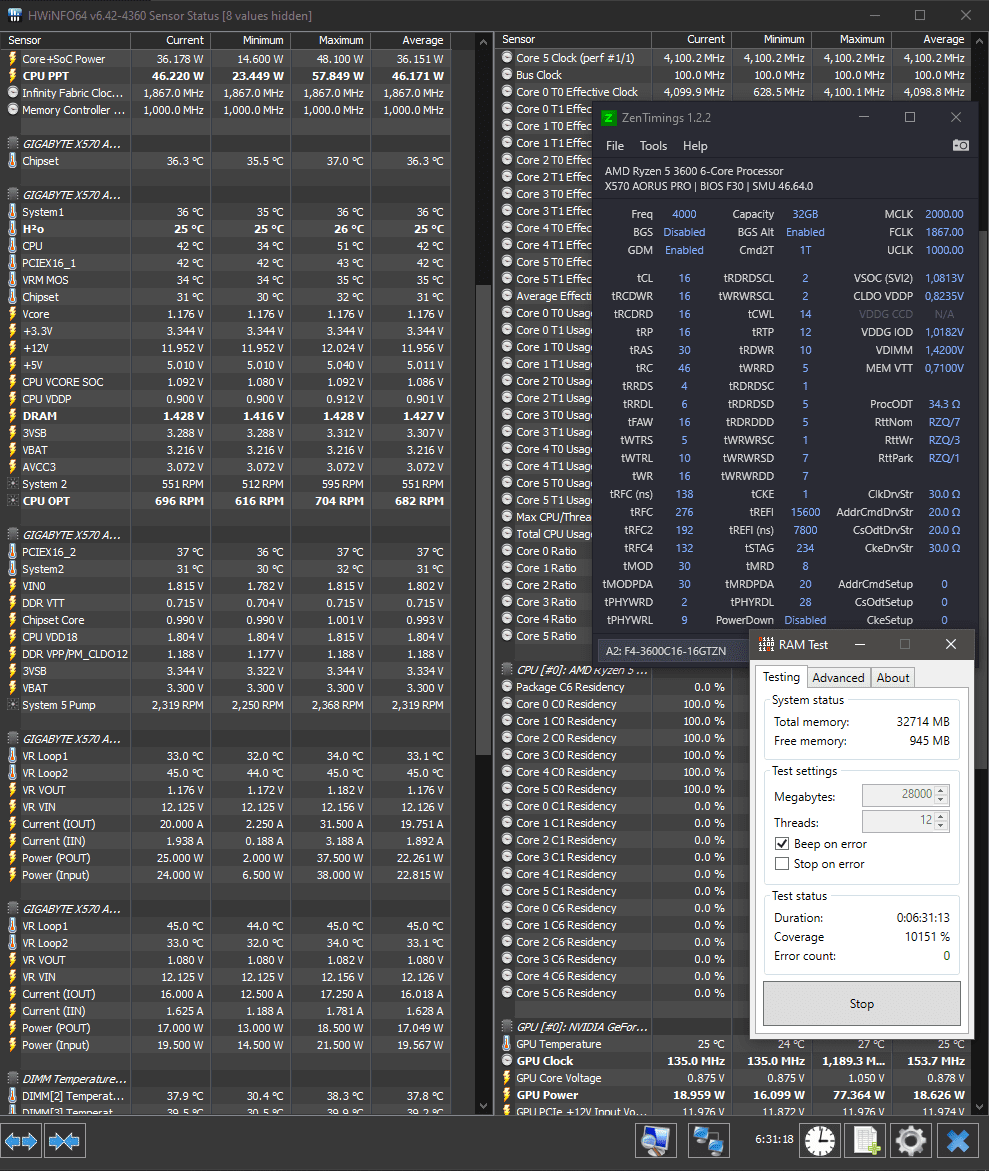The image size is (989, 1171).
Task: Select the Core+SoC Power sensor row
Action: click(226, 58)
